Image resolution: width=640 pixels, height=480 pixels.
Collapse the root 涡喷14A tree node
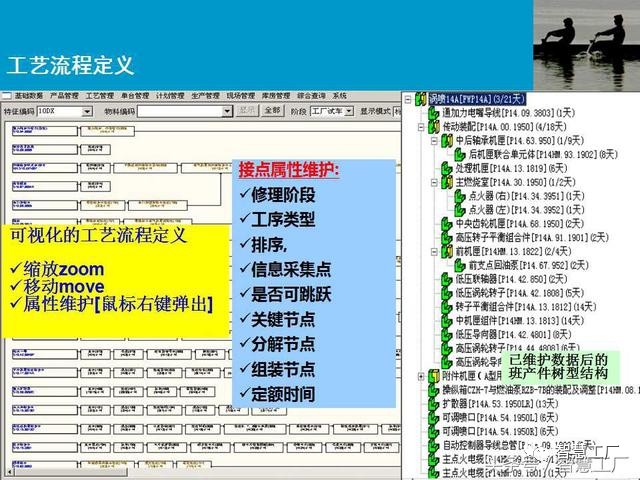(x=409, y=99)
